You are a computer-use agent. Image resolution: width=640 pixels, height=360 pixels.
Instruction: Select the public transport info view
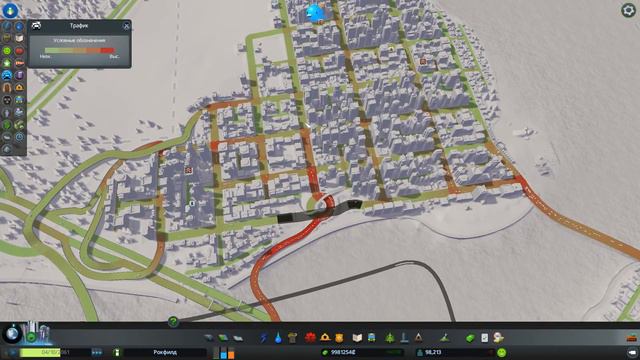[19, 100]
